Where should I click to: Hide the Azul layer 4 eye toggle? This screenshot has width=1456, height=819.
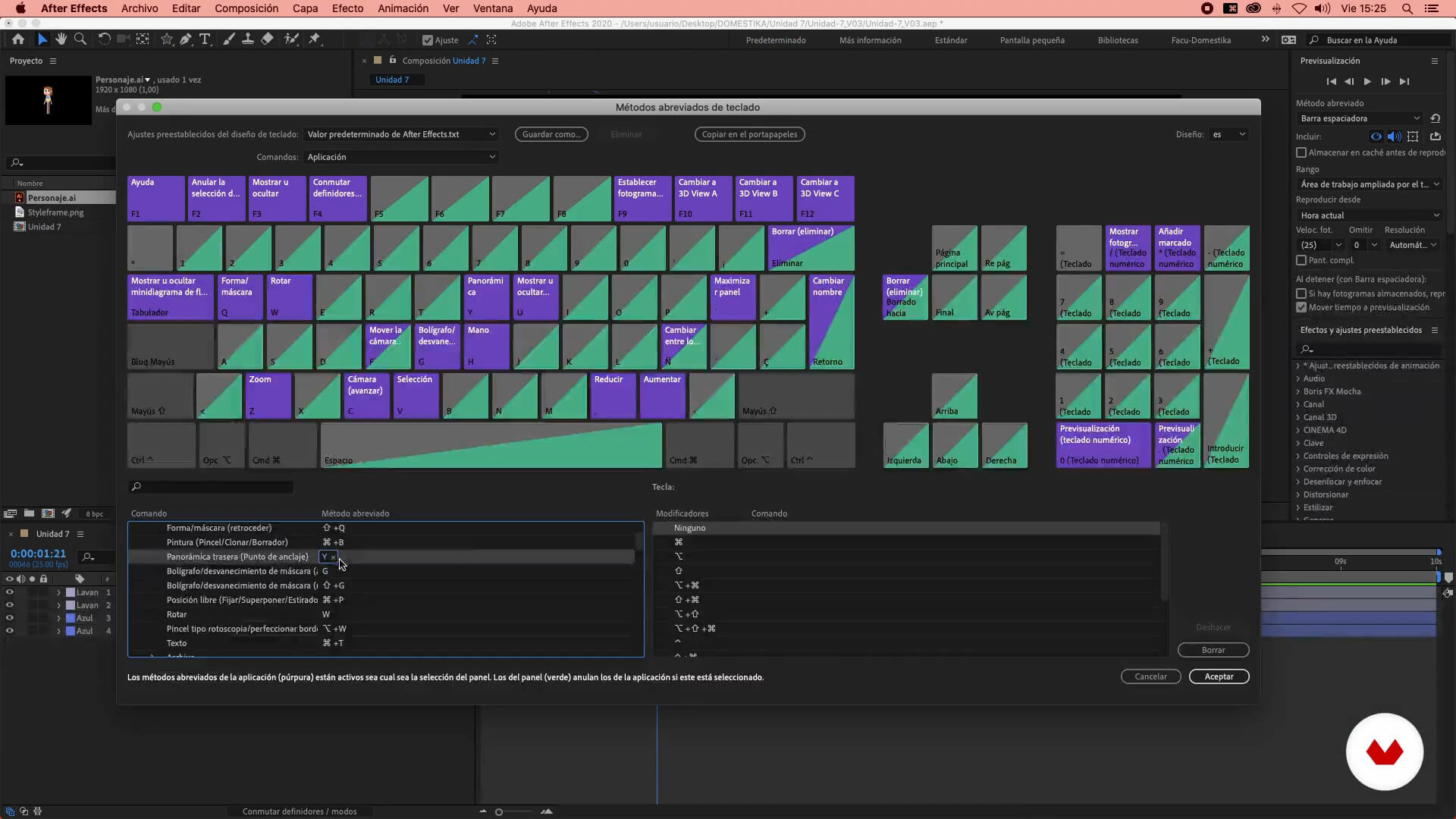[x=10, y=631]
